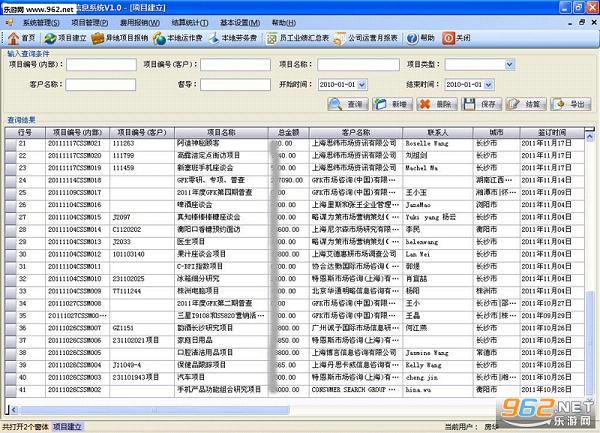Open 本地劳务费 toolbar item
Screen dimensions: 600x433
(233, 38)
